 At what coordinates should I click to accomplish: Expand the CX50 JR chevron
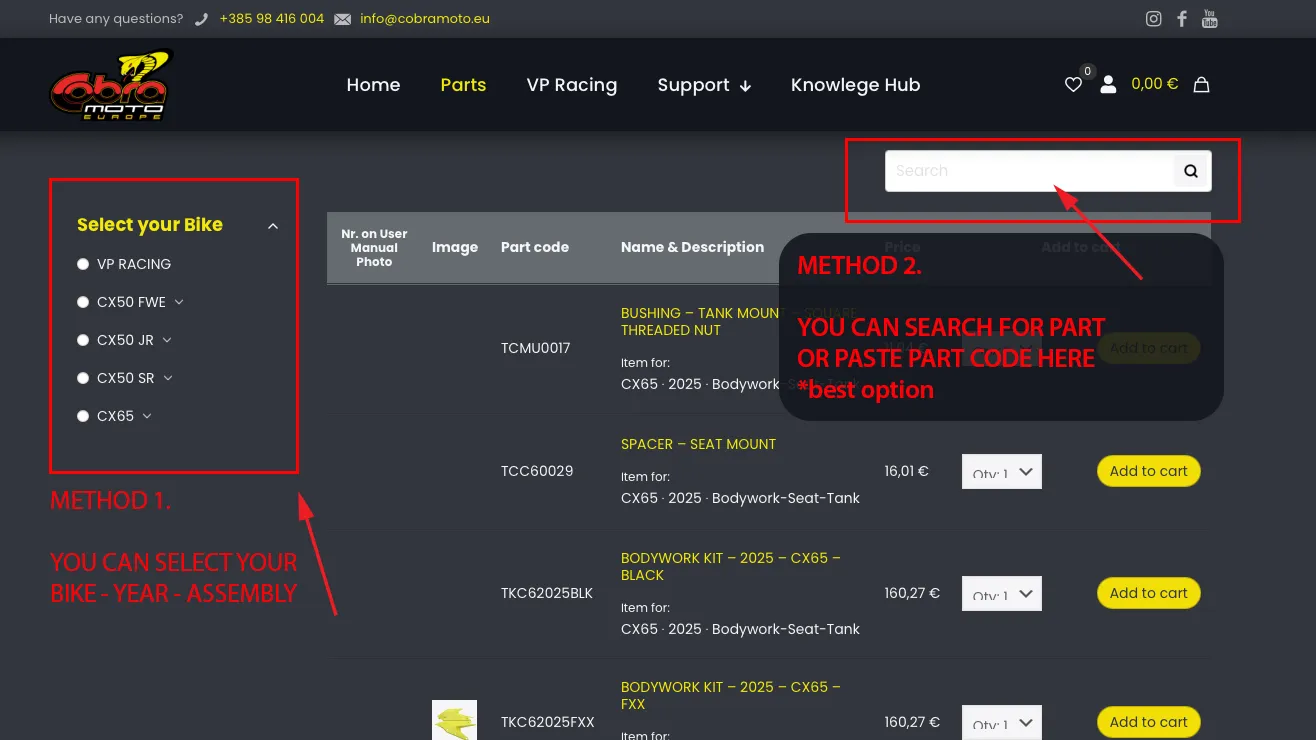(x=167, y=340)
